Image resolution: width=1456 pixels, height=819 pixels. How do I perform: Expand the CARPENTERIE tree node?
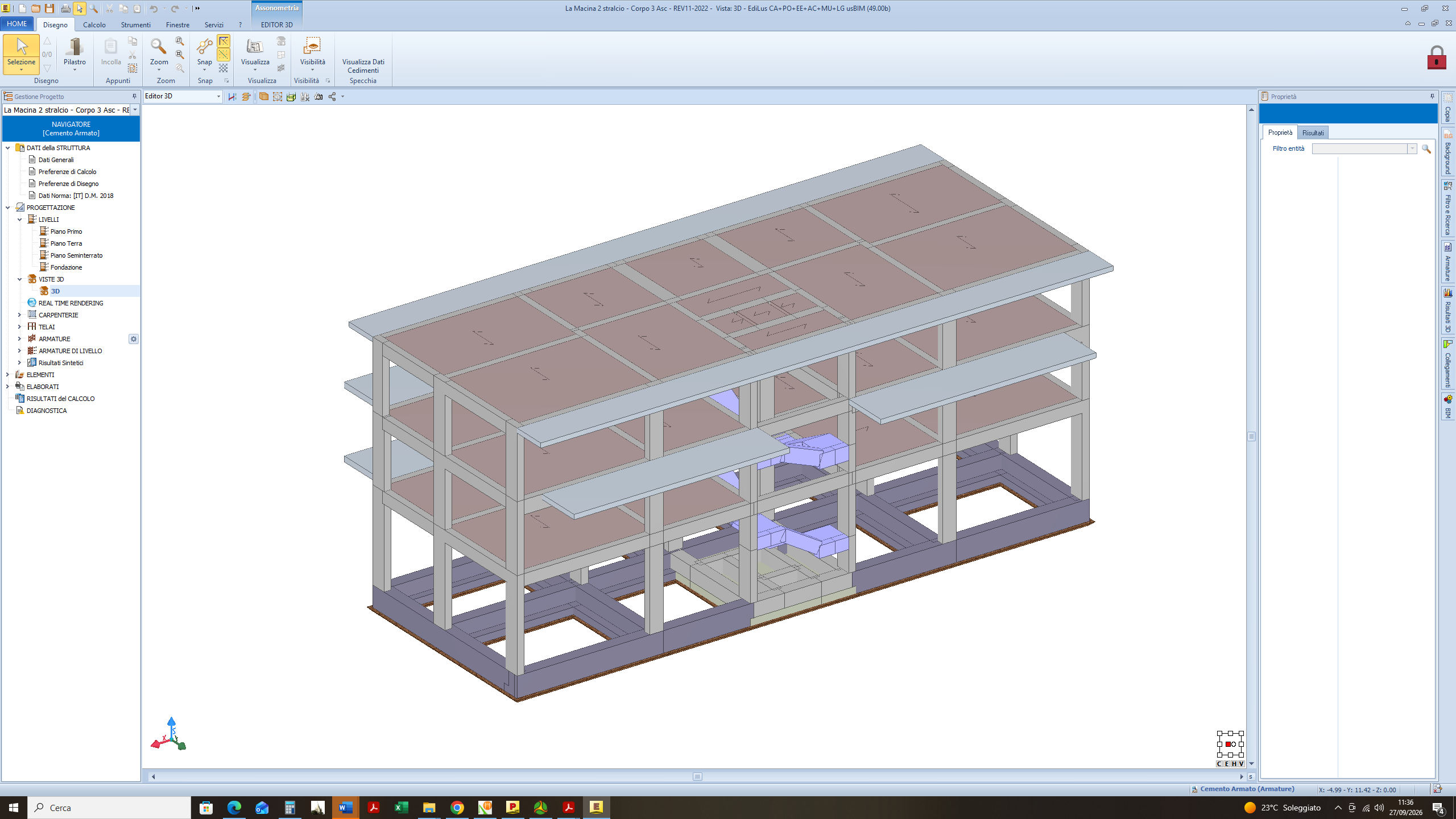pyautogui.click(x=19, y=315)
